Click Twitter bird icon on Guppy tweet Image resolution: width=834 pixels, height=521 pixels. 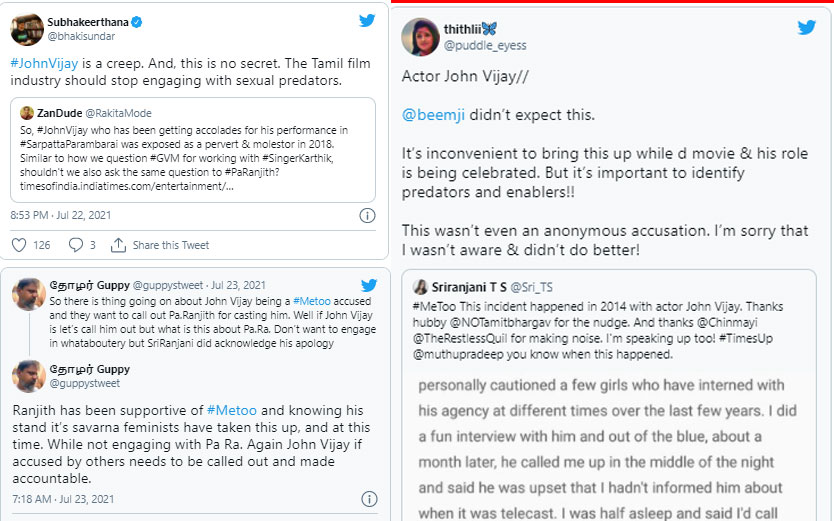tap(369, 285)
